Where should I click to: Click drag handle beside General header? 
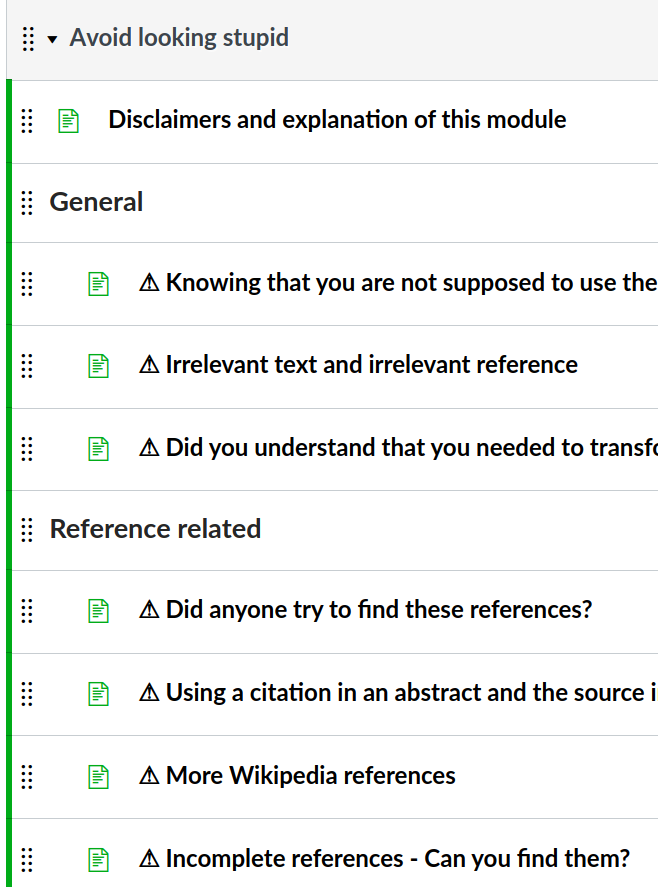click(x=28, y=202)
